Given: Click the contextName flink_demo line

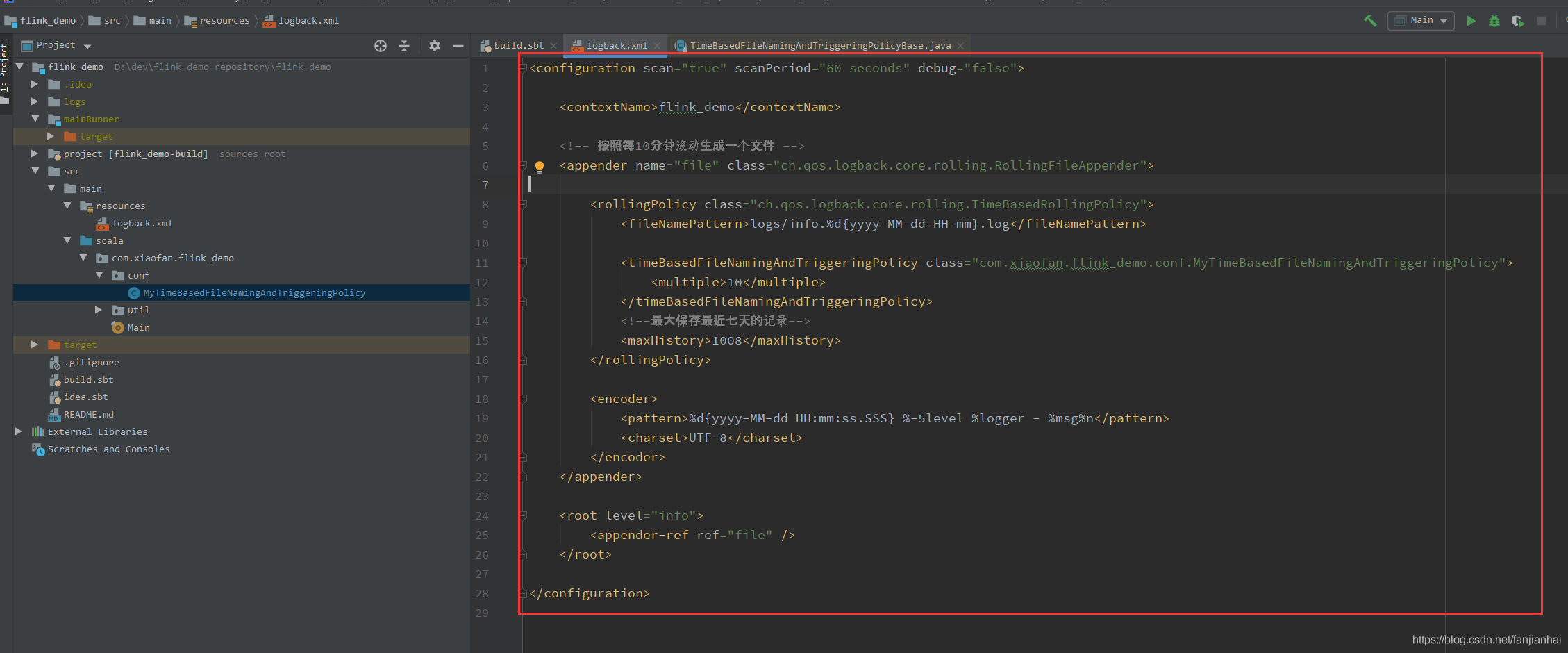Looking at the screenshot, I should pos(700,108).
